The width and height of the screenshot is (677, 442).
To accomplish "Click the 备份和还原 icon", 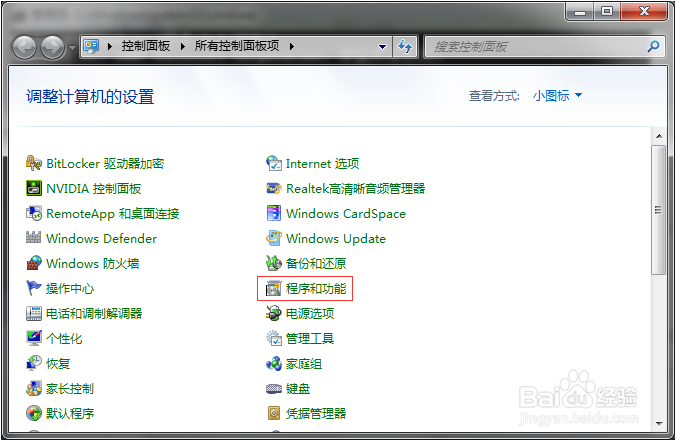I will 274,263.
